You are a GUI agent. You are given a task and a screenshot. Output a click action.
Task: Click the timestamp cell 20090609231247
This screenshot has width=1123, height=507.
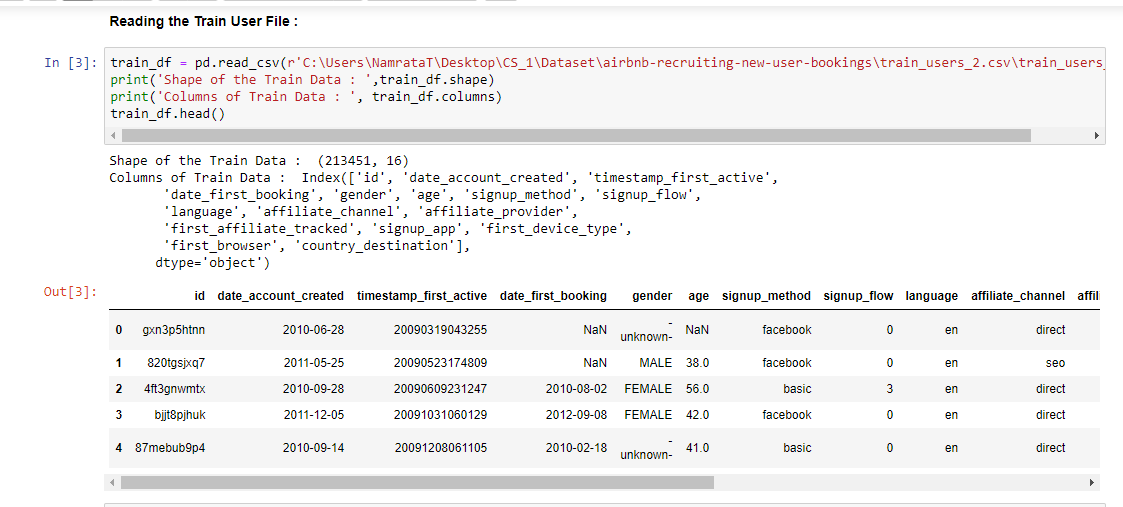440,389
